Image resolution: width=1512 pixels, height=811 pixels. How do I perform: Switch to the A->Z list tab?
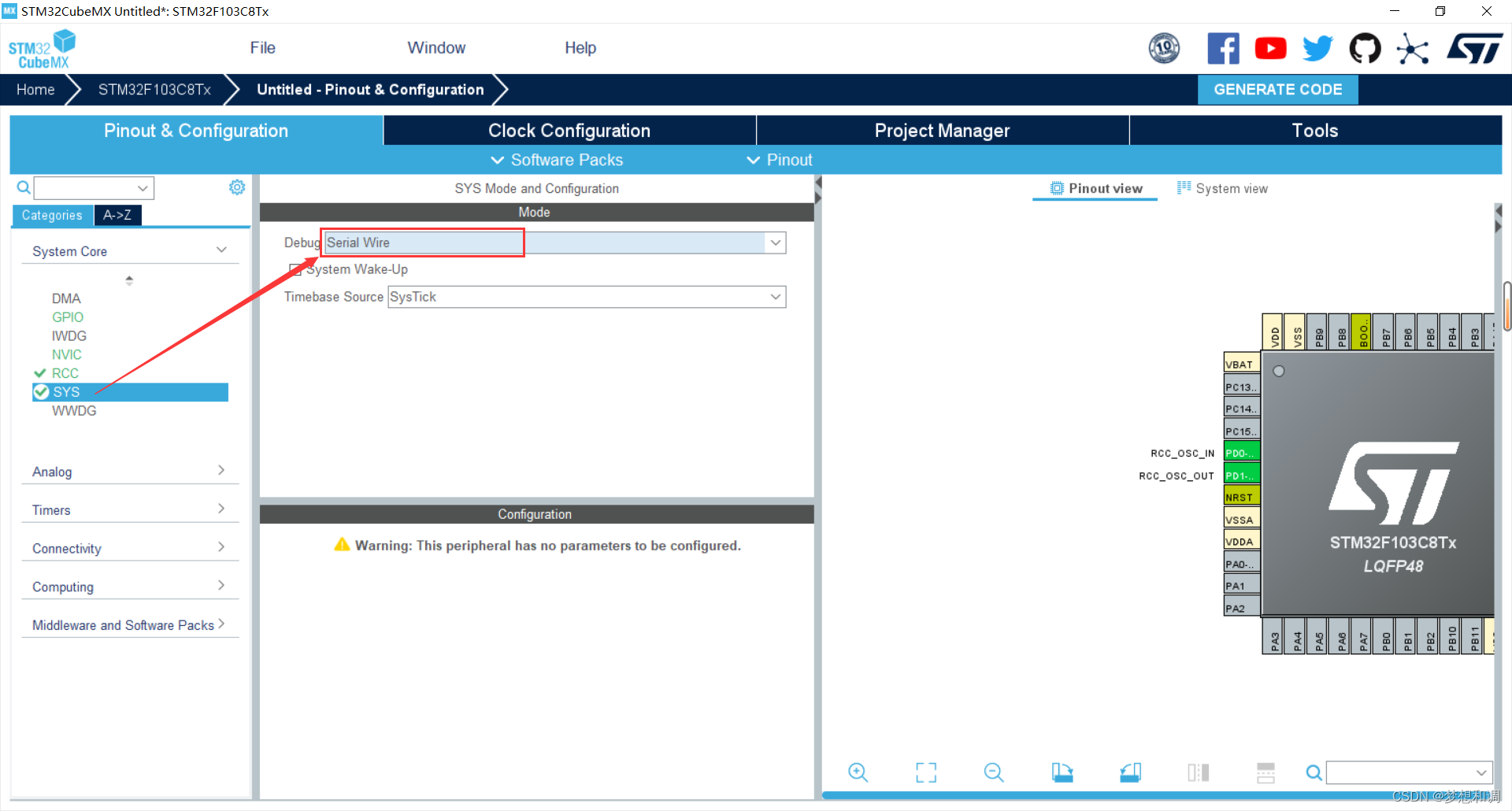click(x=117, y=215)
